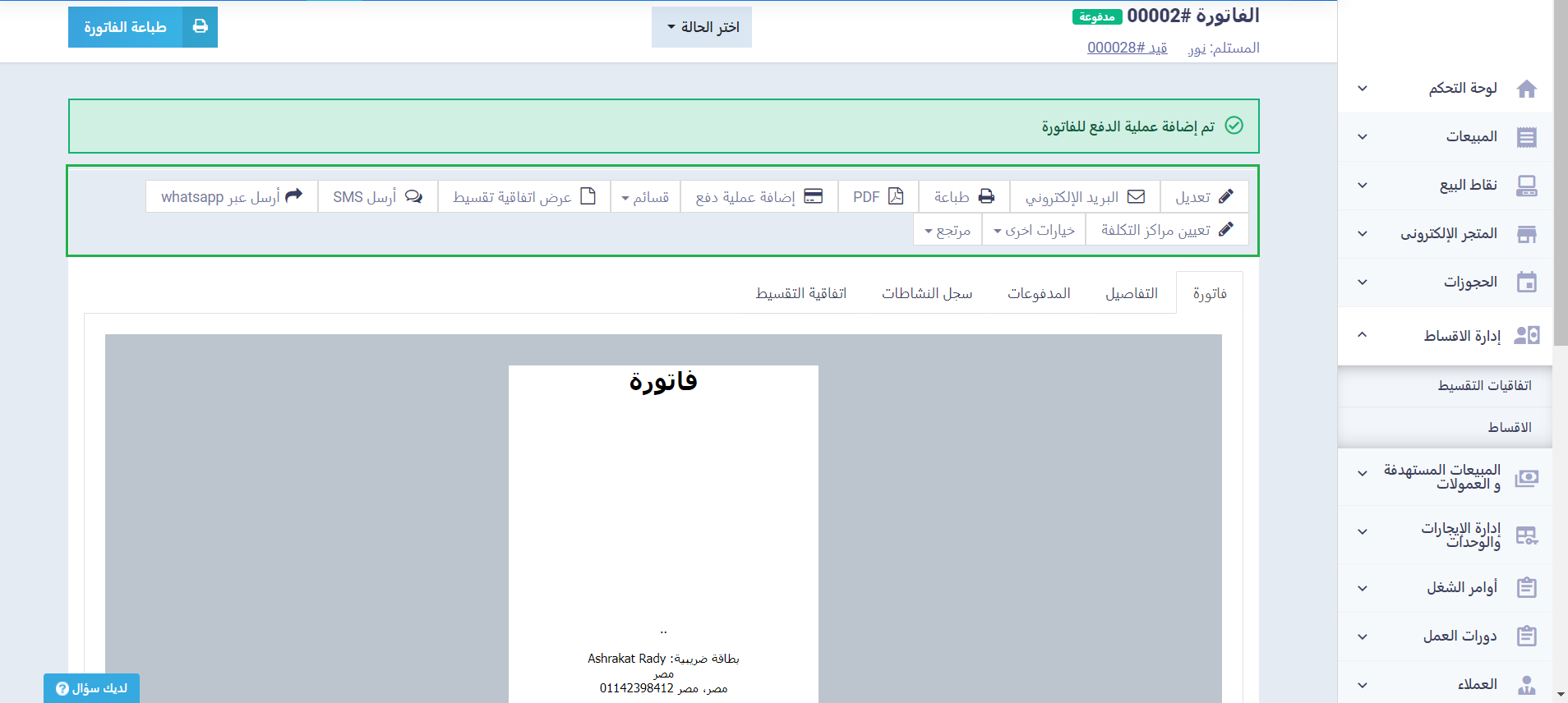Open the قيد #000028 journal link

pyautogui.click(x=1127, y=48)
